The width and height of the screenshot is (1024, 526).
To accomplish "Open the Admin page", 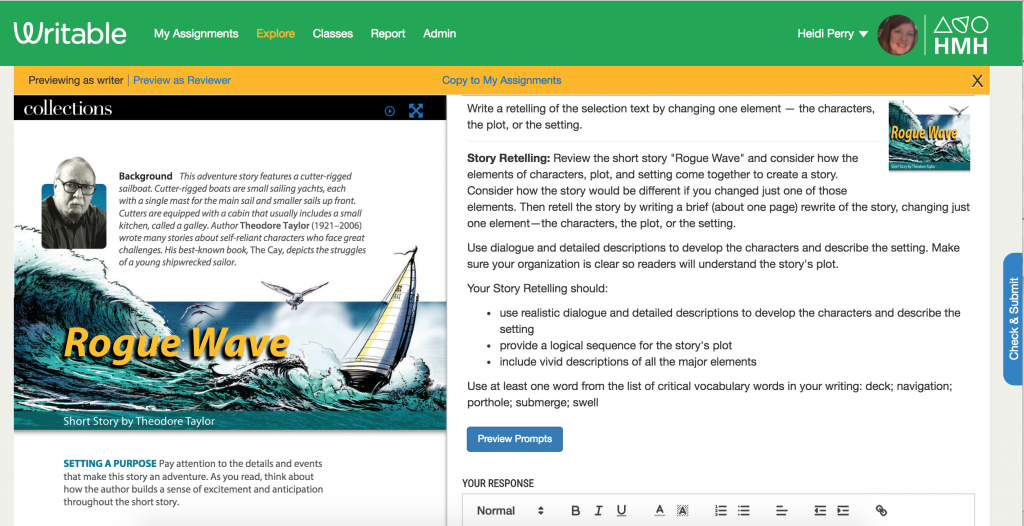I will pos(440,34).
